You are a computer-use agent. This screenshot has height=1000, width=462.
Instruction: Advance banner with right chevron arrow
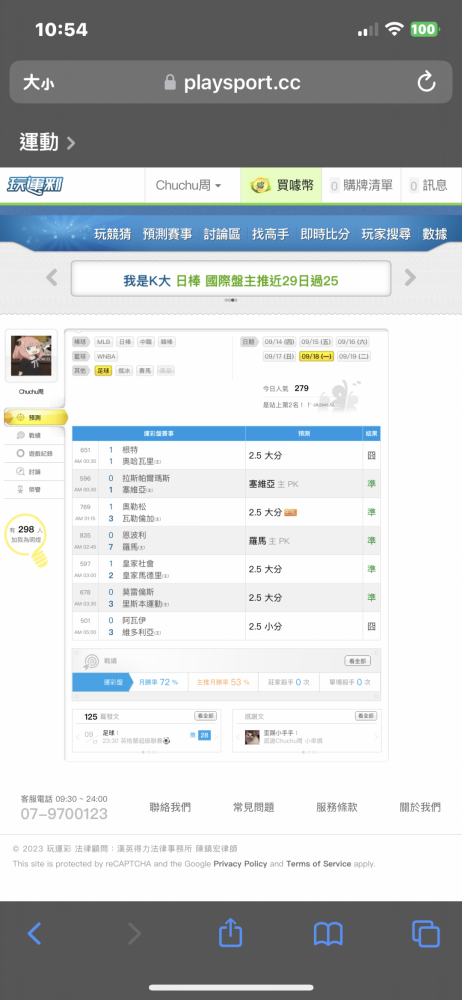pyautogui.click(x=410, y=277)
